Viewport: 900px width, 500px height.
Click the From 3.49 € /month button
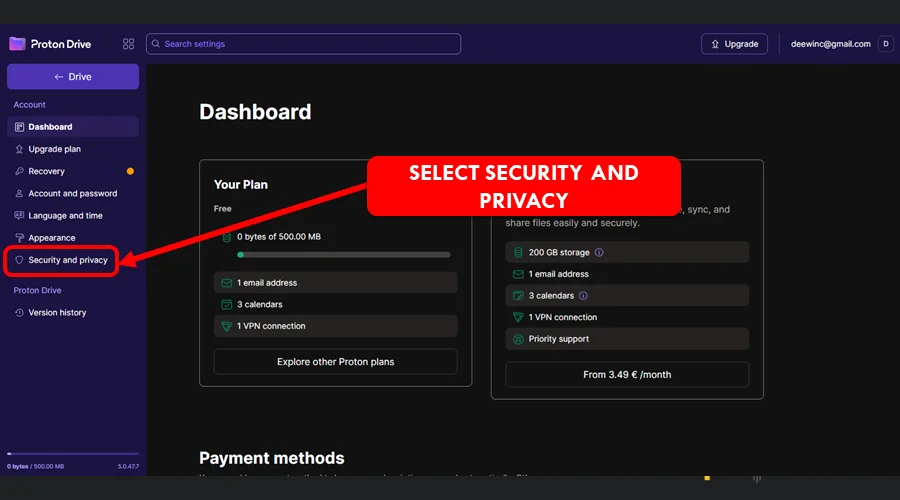point(627,374)
